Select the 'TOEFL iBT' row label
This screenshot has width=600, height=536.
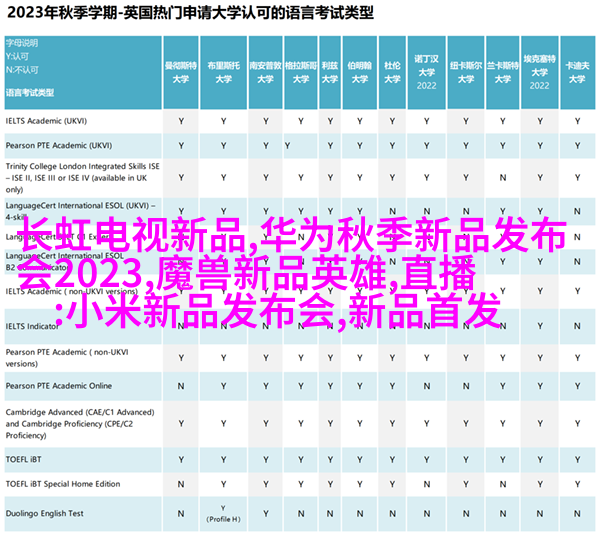(x=23, y=459)
